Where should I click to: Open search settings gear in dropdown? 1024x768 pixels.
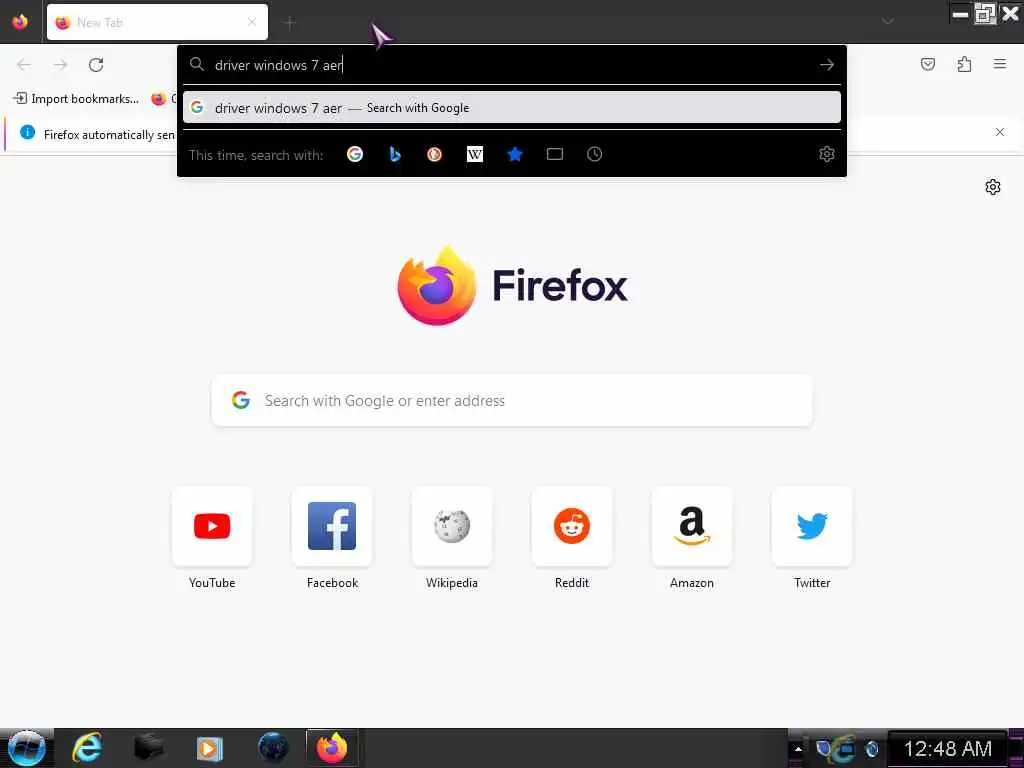[827, 154]
